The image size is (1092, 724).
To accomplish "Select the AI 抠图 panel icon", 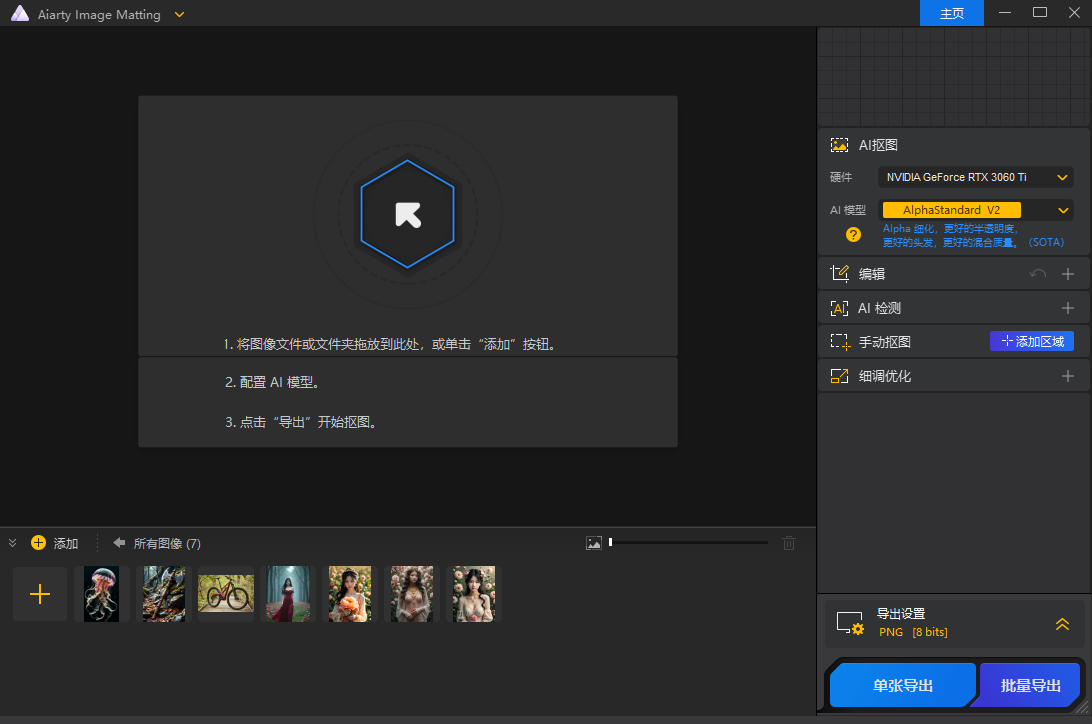I will 838,144.
